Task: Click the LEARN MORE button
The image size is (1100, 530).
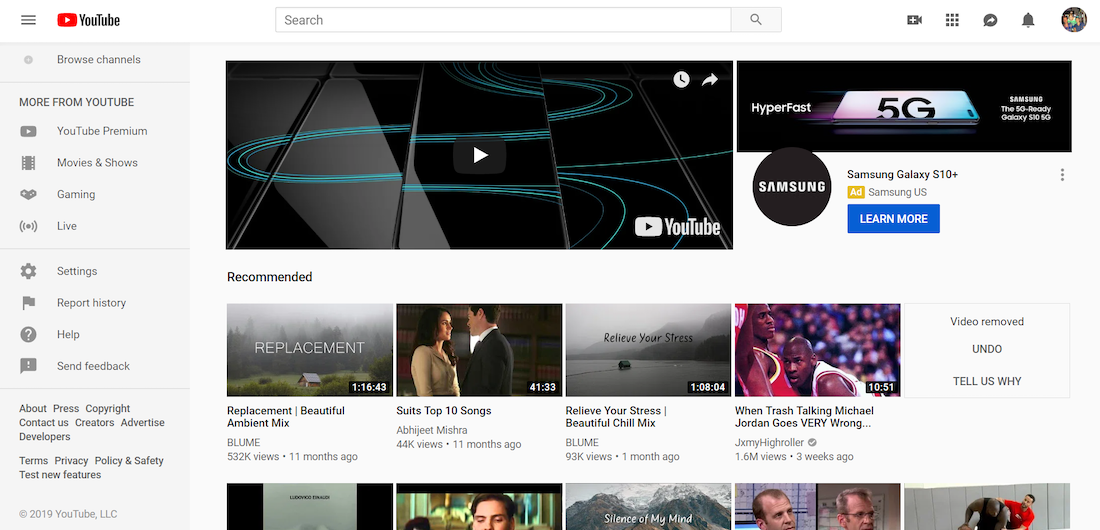Action: coord(893,219)
